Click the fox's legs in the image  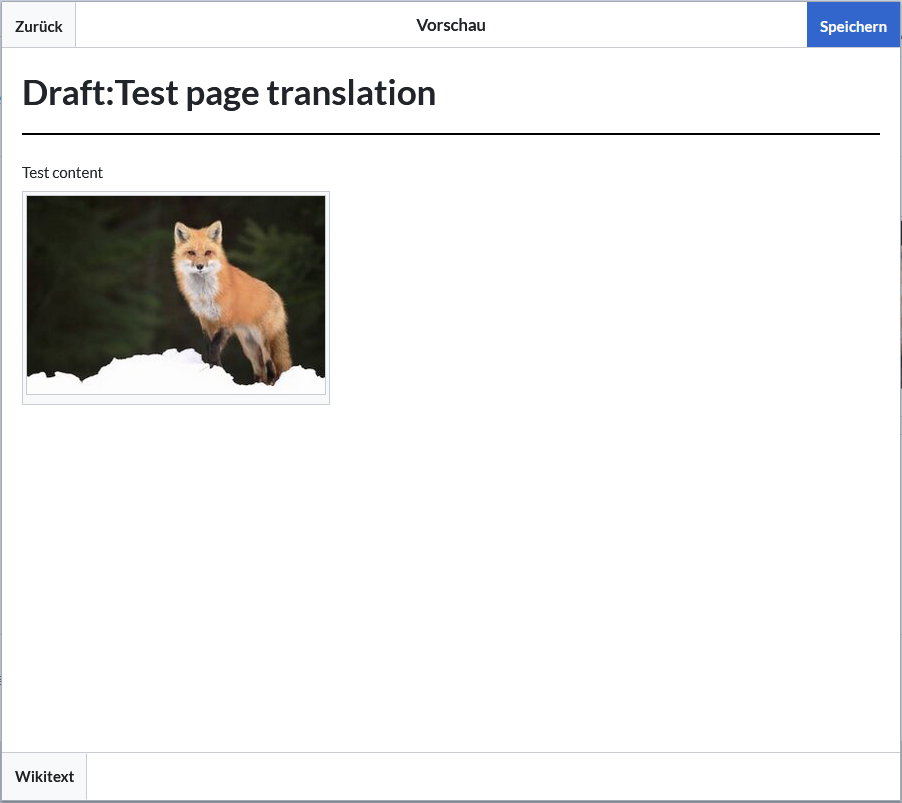[x=240, y=355]
